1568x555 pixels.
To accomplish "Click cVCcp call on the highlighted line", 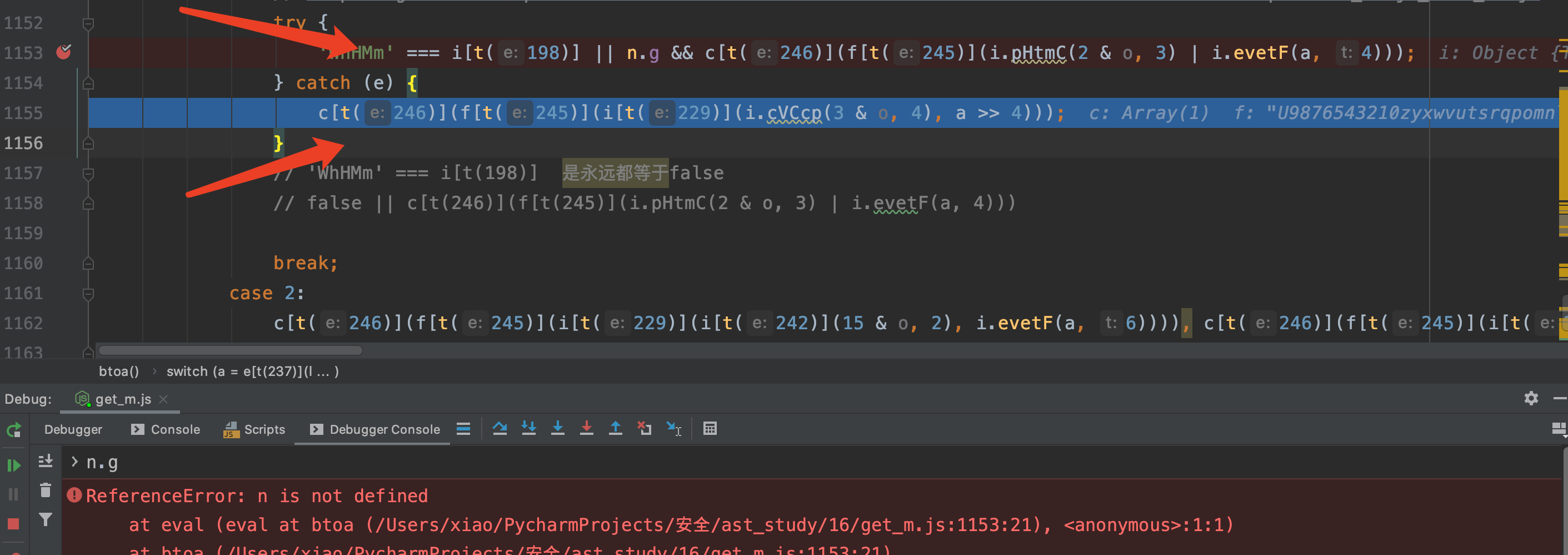I will pos(794,113).
